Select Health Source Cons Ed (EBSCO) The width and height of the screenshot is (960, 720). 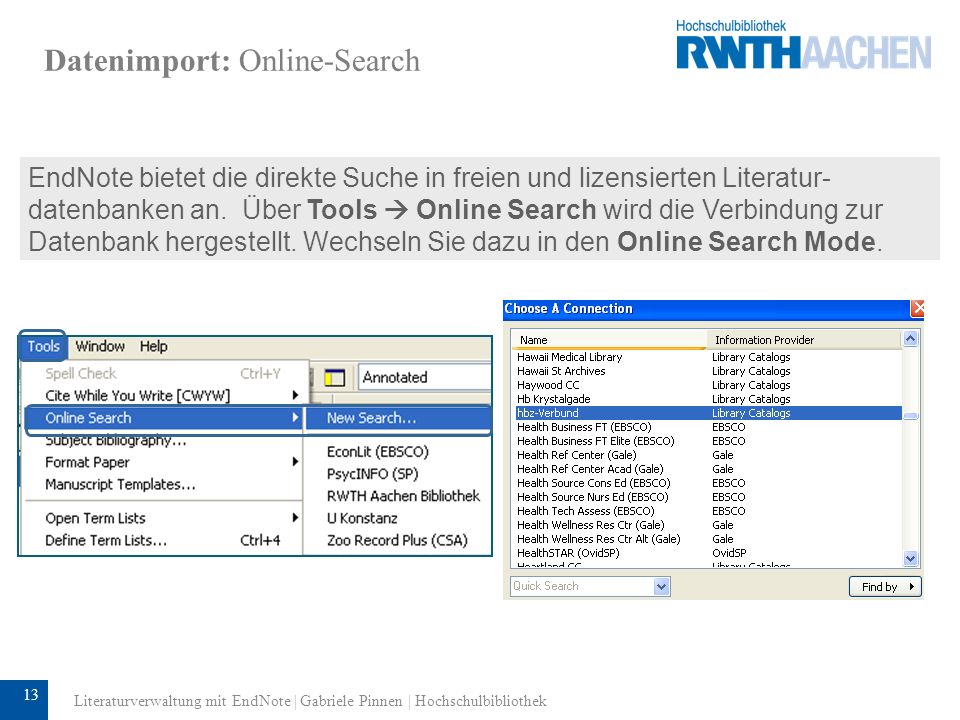(x=708, y=483)
